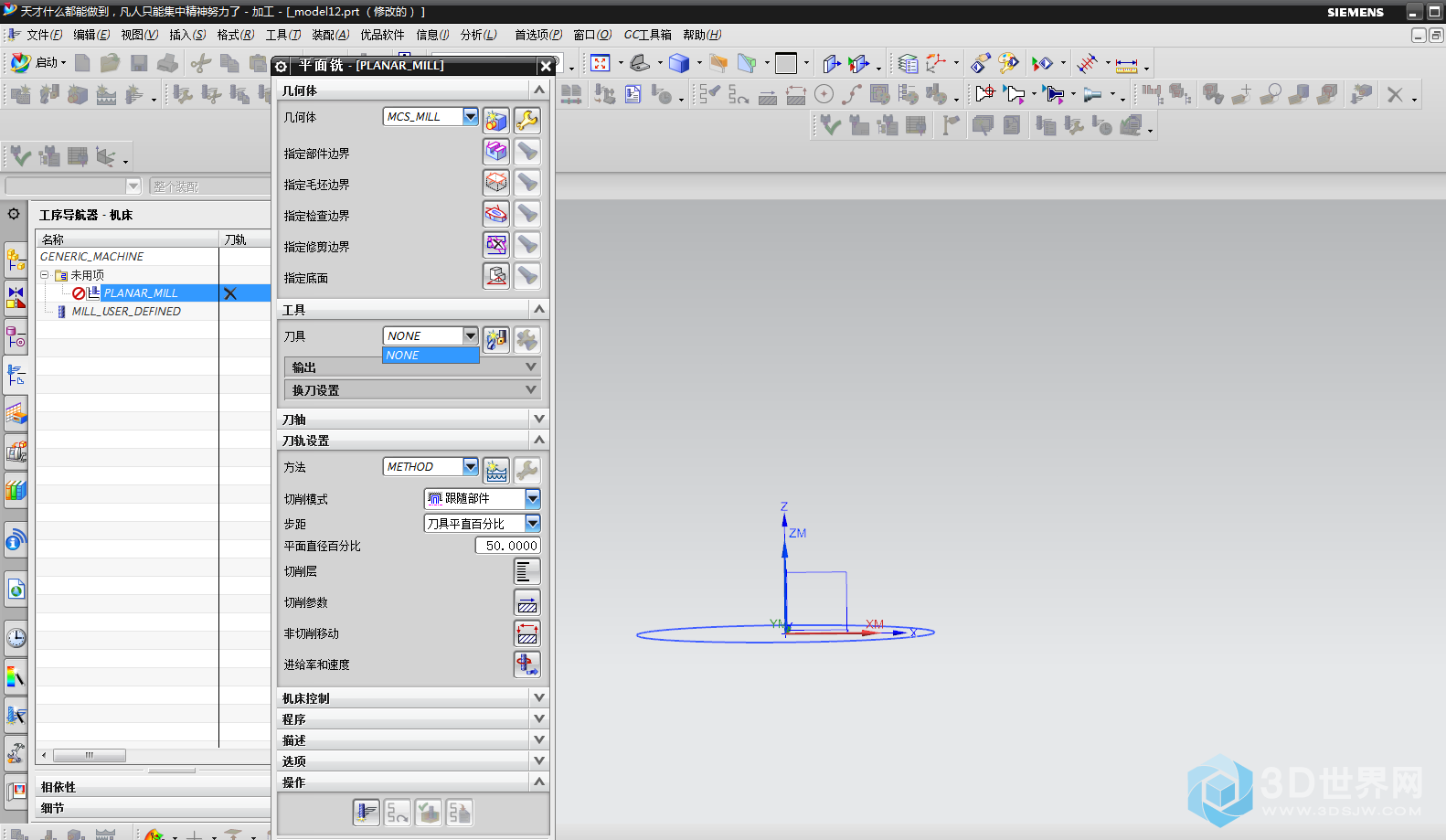Expand the 程序 section
The image size is (1446, 840).
(x=413, y=718)
